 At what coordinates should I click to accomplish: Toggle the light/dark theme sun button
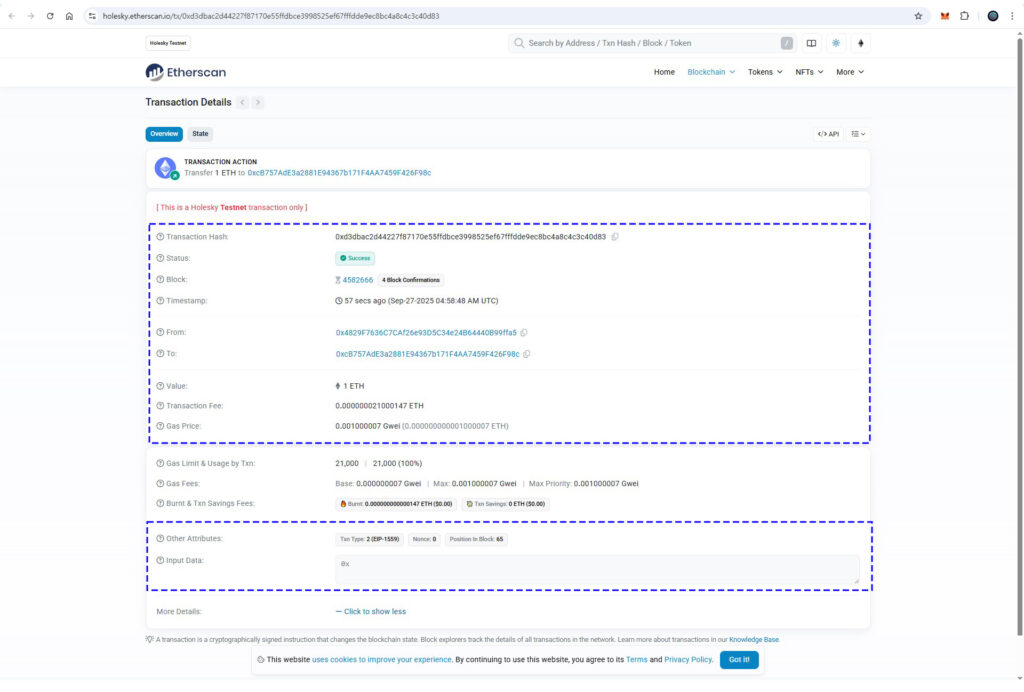click(x=835, y=43)
